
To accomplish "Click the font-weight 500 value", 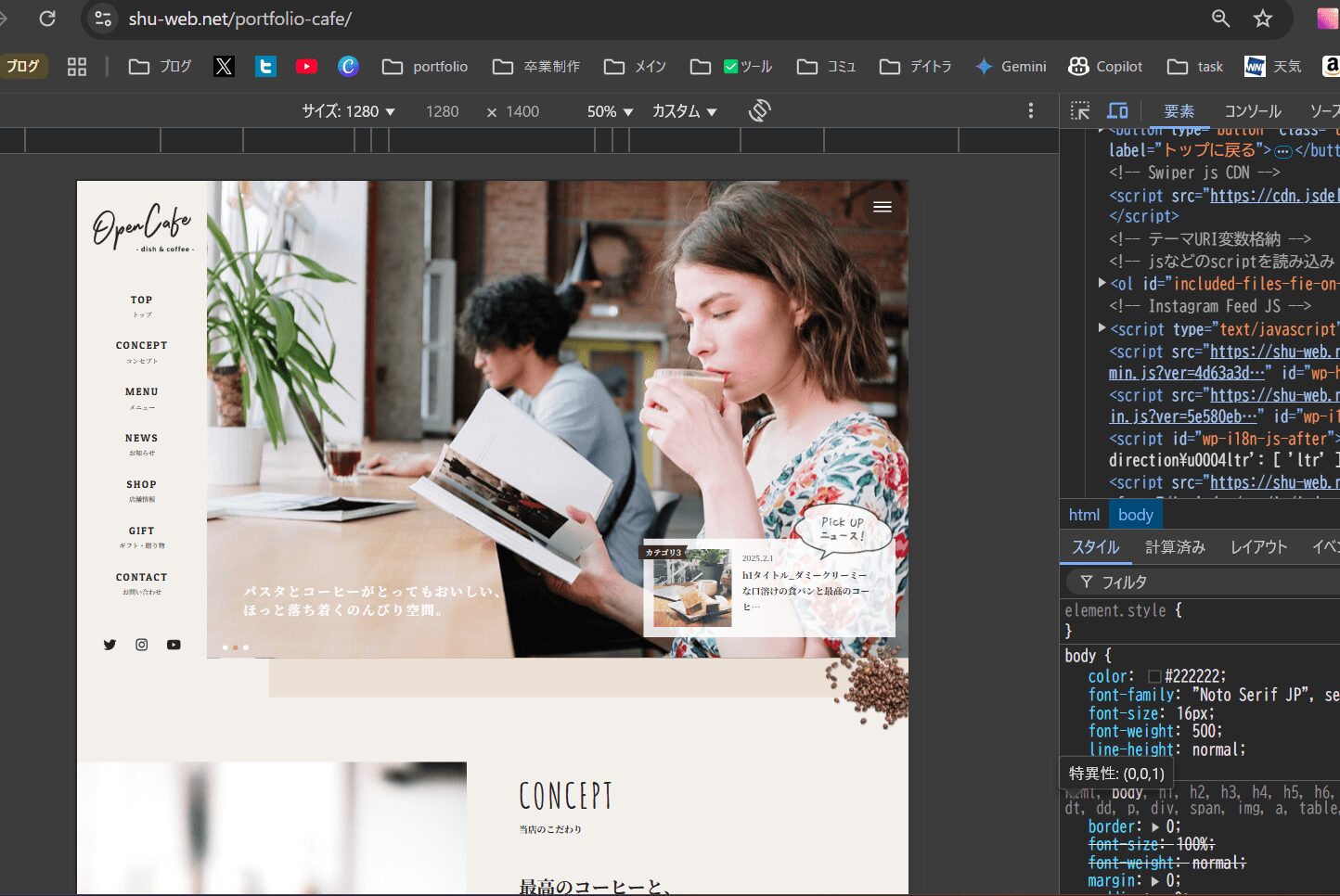I will [1204, 731].
